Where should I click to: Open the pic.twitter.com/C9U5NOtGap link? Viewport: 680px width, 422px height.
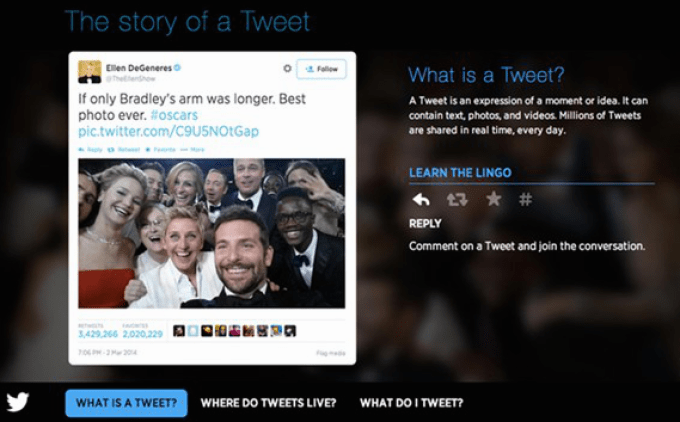coord(168,131)
